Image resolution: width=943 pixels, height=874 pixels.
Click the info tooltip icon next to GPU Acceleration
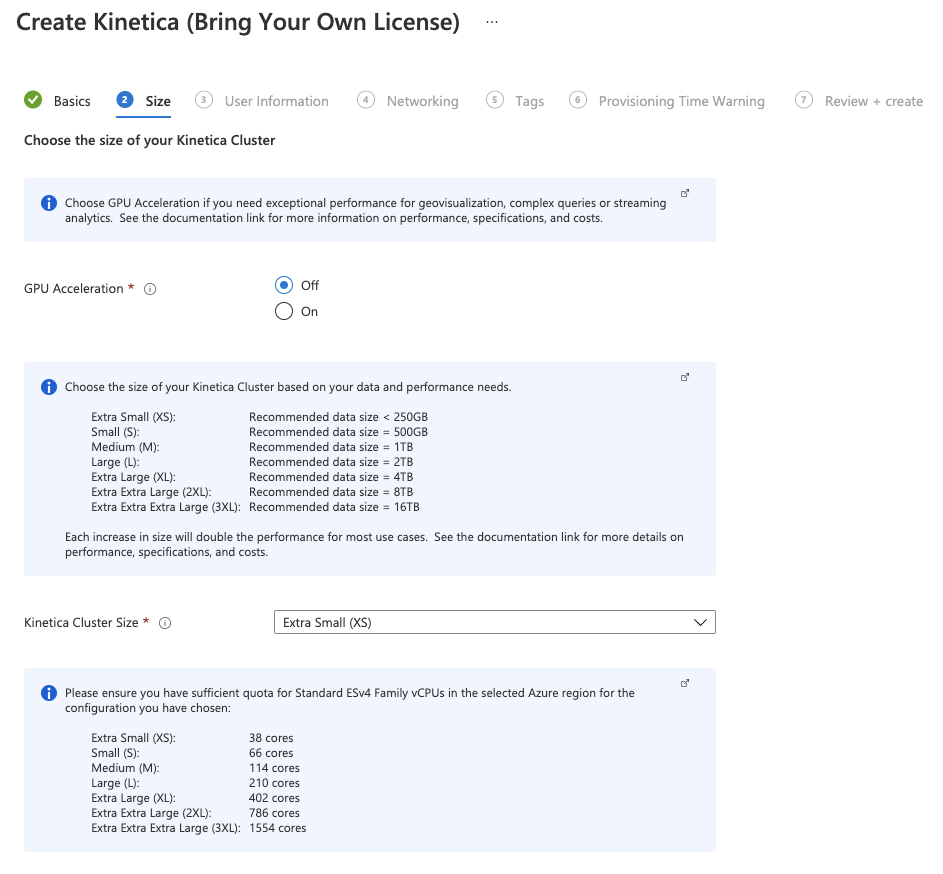tap(150, 289)
